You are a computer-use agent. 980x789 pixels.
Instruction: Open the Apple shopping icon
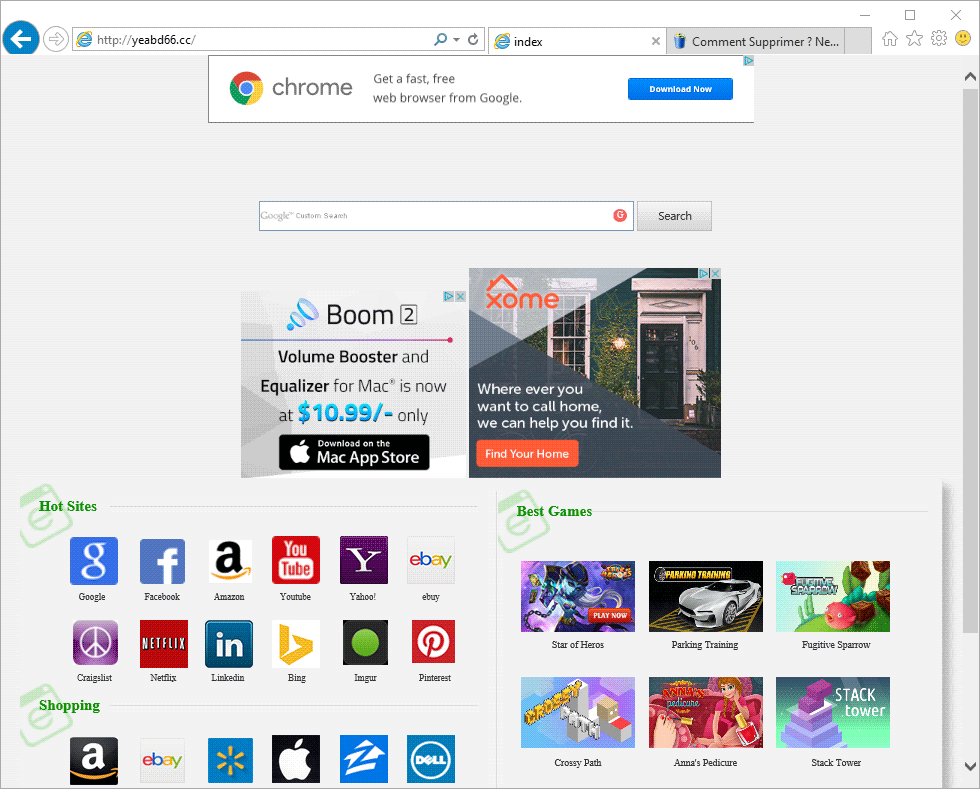point(296,759)
